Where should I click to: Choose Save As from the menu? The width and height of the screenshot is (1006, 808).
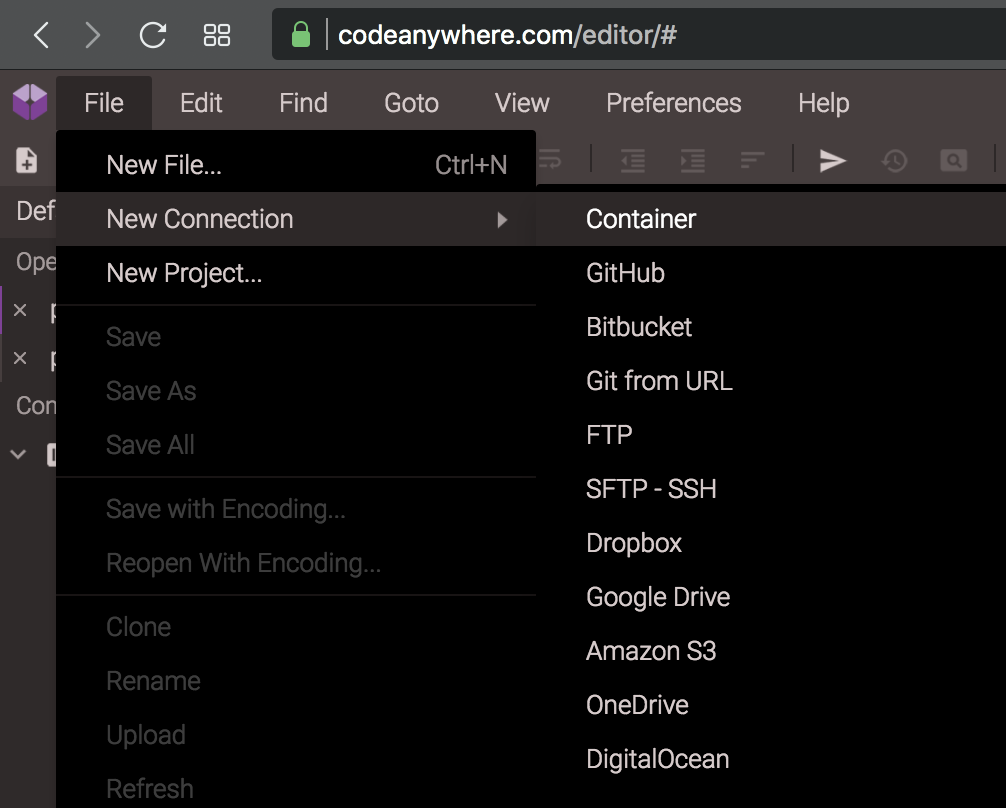[x=296, y=391]
